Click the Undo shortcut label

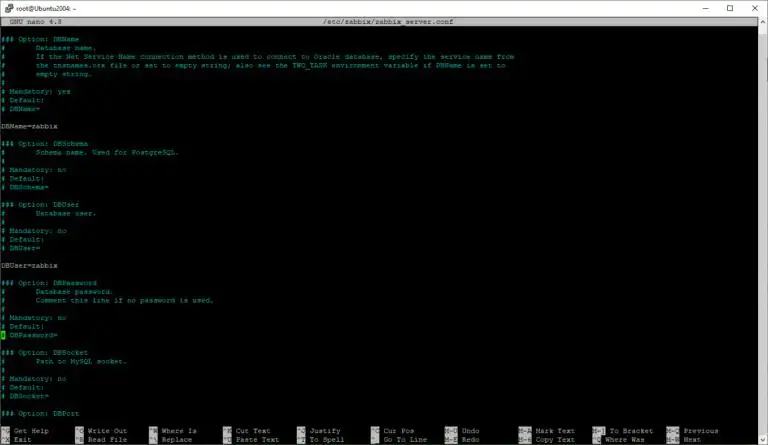click(470, 431)
